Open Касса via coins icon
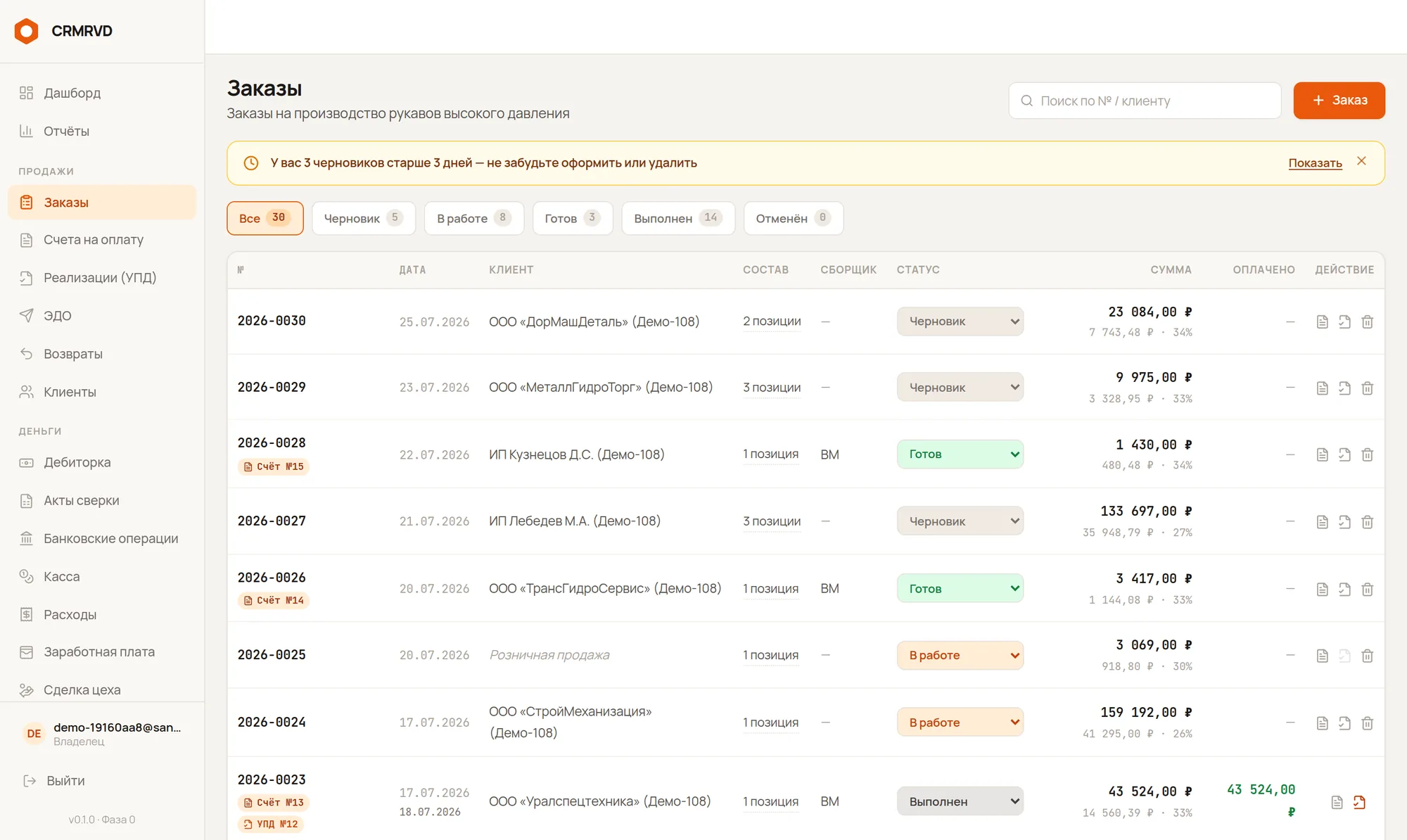The width and height of the screenshot is (1407, 840). [26, 577]
